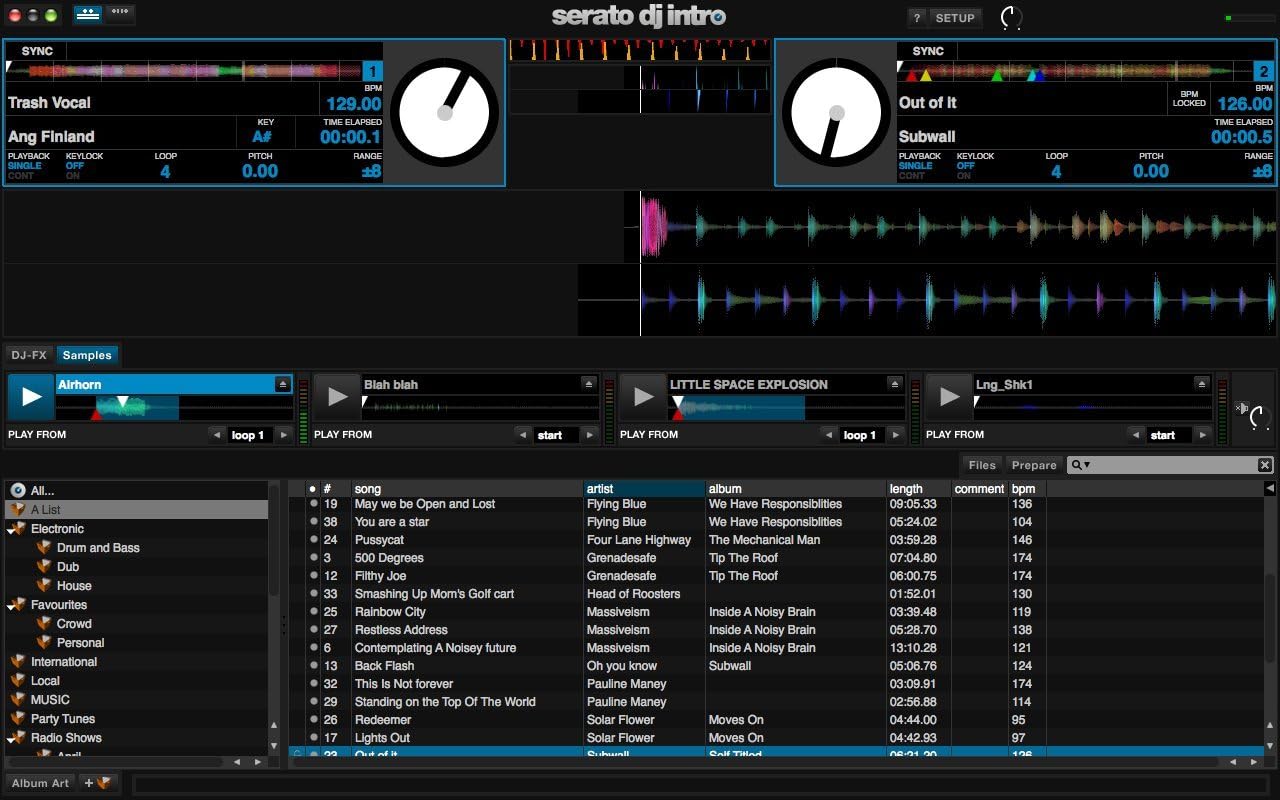Select the Drum and Bass crate
Screen dimensions: 1280x800
(98, 547)
